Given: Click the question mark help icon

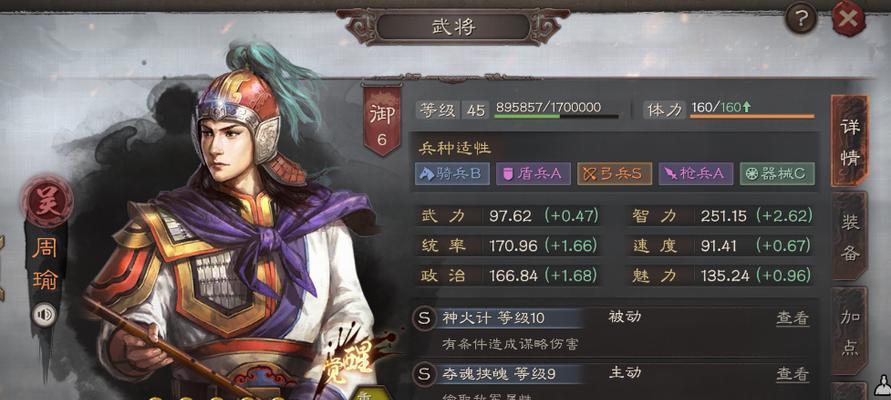Looking at the screenshot, I should [801, 19].
